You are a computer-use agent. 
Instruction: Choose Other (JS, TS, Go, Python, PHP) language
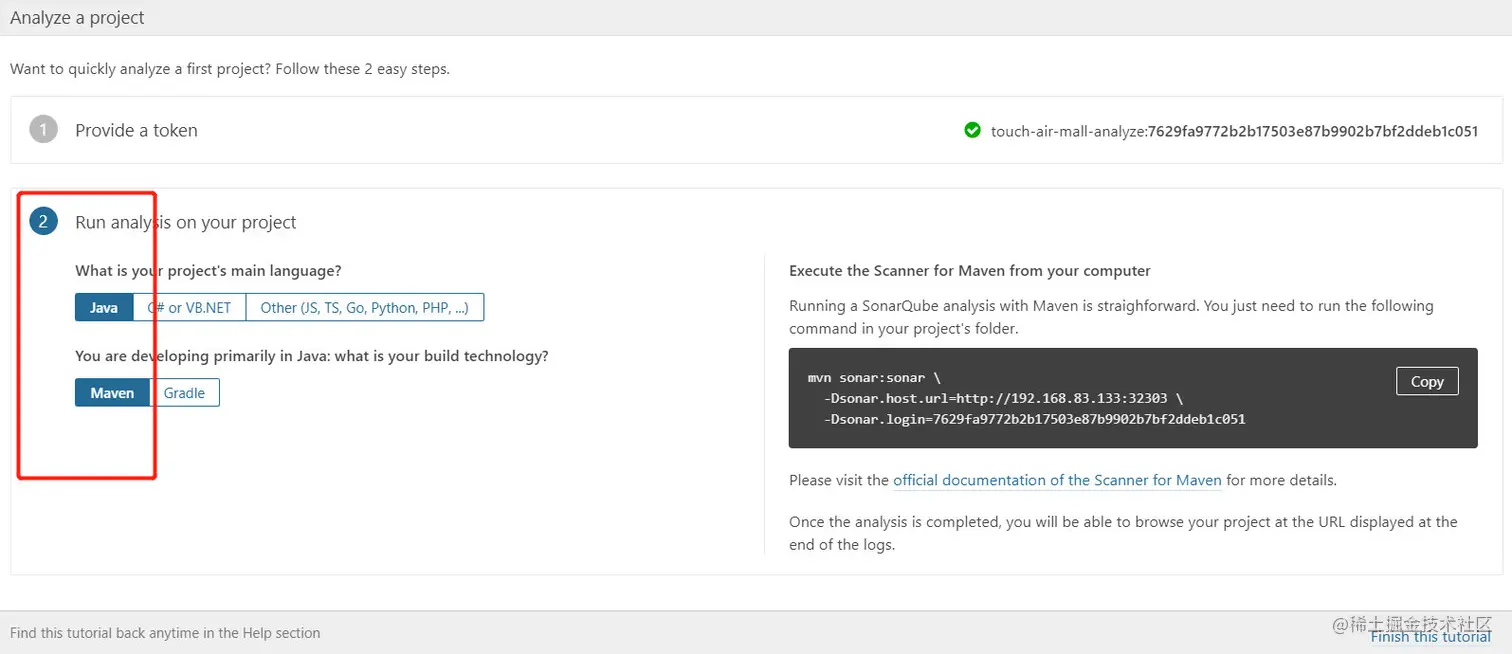click(365, 307)
